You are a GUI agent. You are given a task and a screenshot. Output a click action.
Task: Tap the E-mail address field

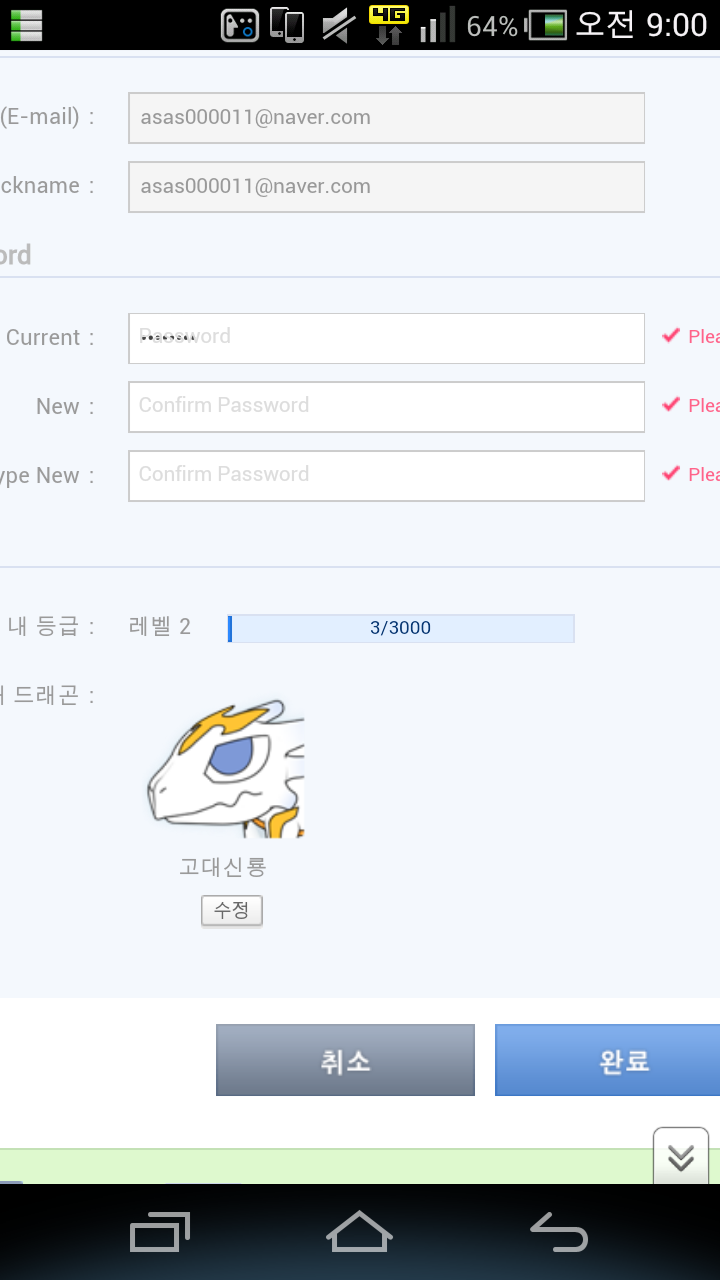(386, 118)
